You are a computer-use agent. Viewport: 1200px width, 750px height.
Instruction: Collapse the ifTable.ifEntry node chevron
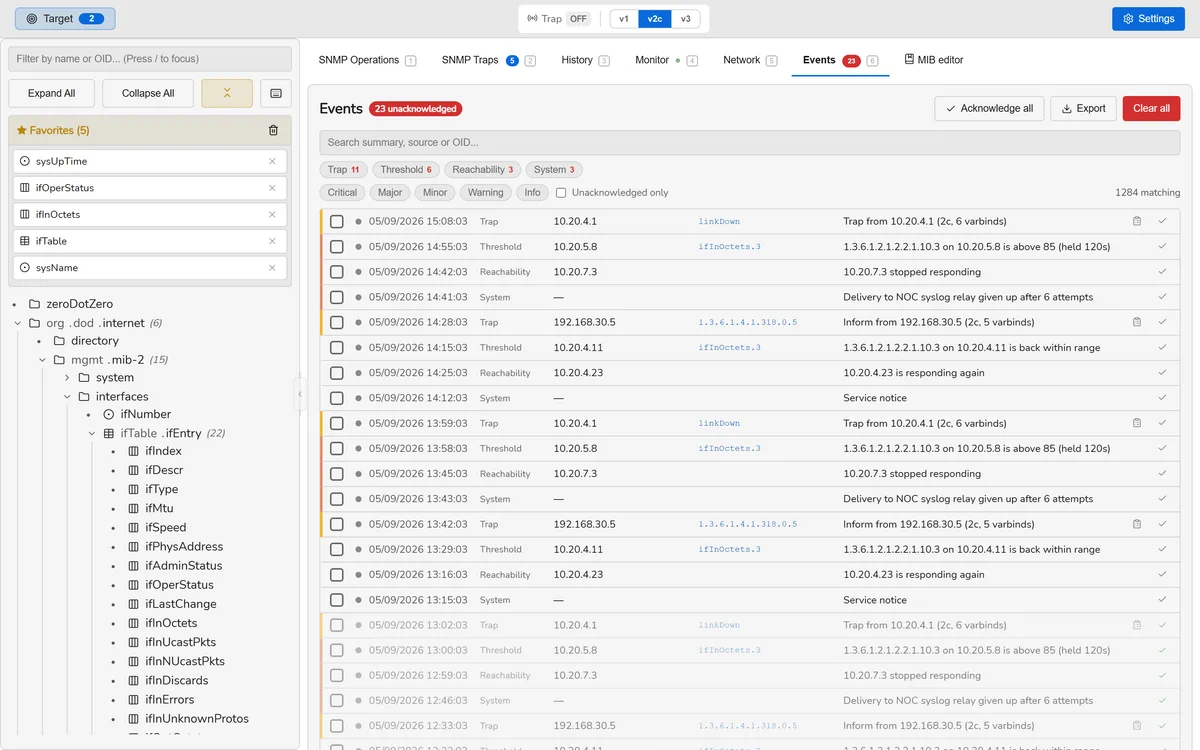92,434
